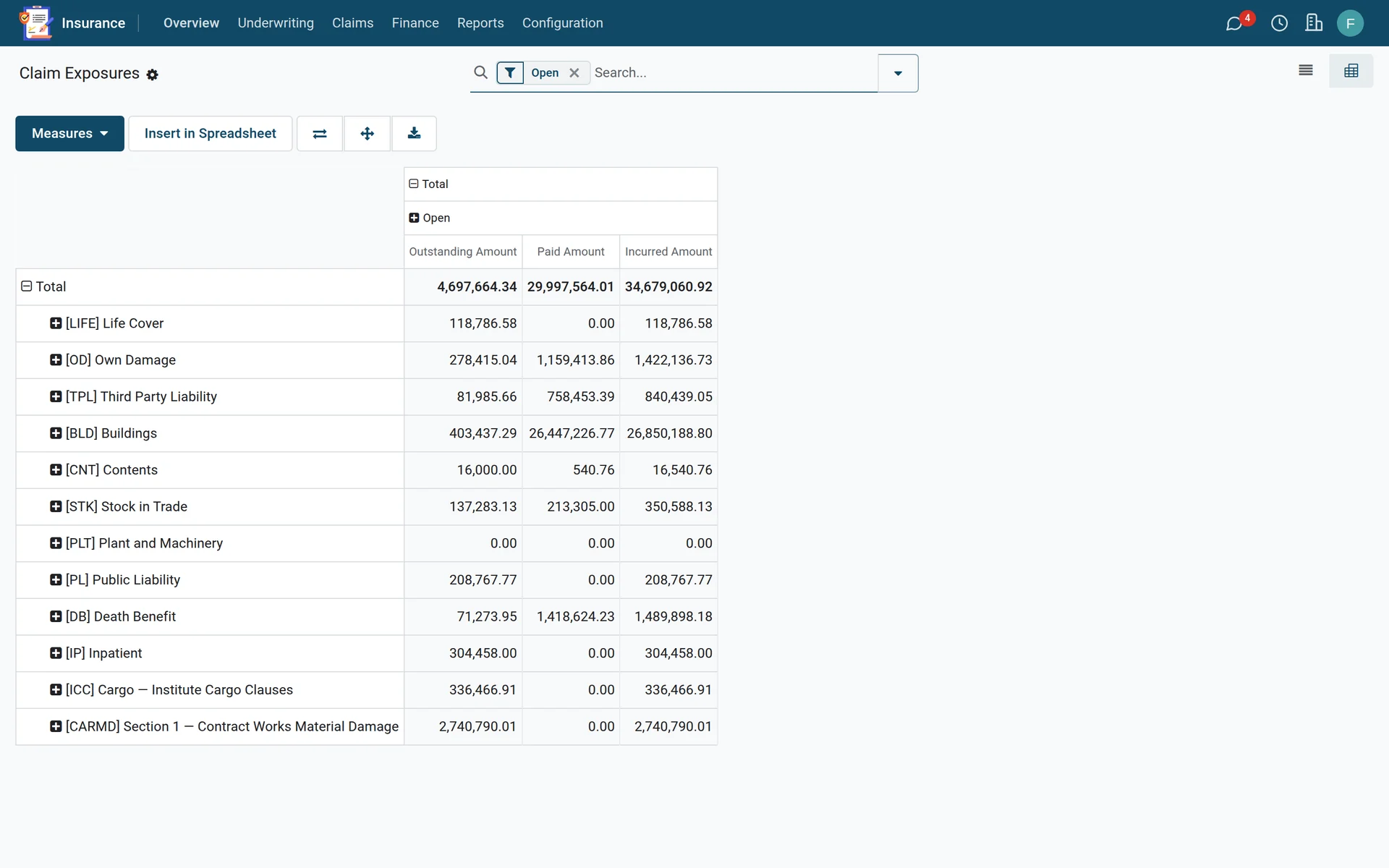Click the search magnifier icon

click(480, 72)
